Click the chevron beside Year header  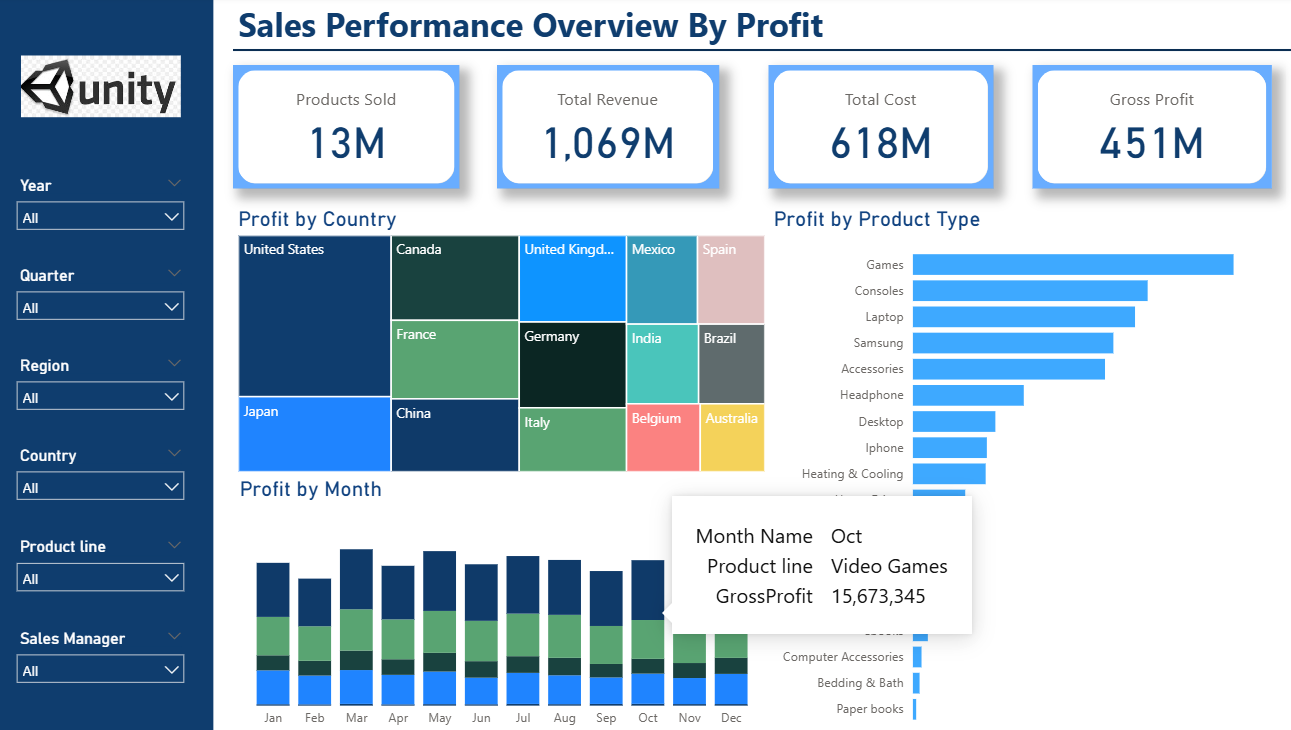[x=175, y=184]
